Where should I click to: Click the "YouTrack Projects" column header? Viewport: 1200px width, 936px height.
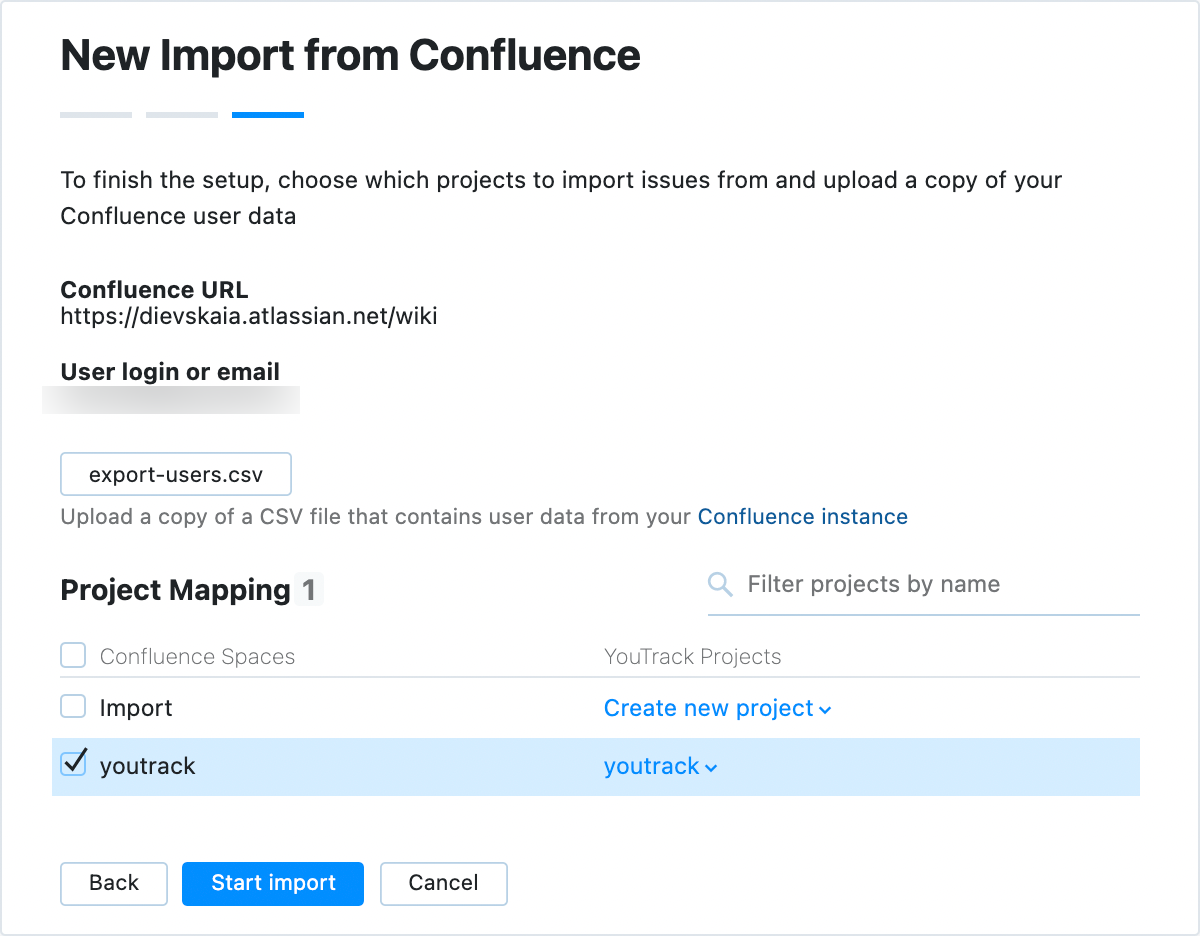point(692,657)
